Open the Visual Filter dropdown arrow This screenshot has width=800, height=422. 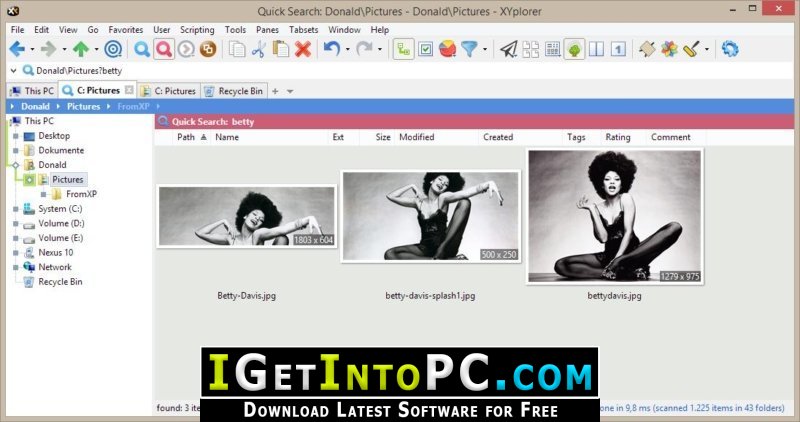(485, 49)
